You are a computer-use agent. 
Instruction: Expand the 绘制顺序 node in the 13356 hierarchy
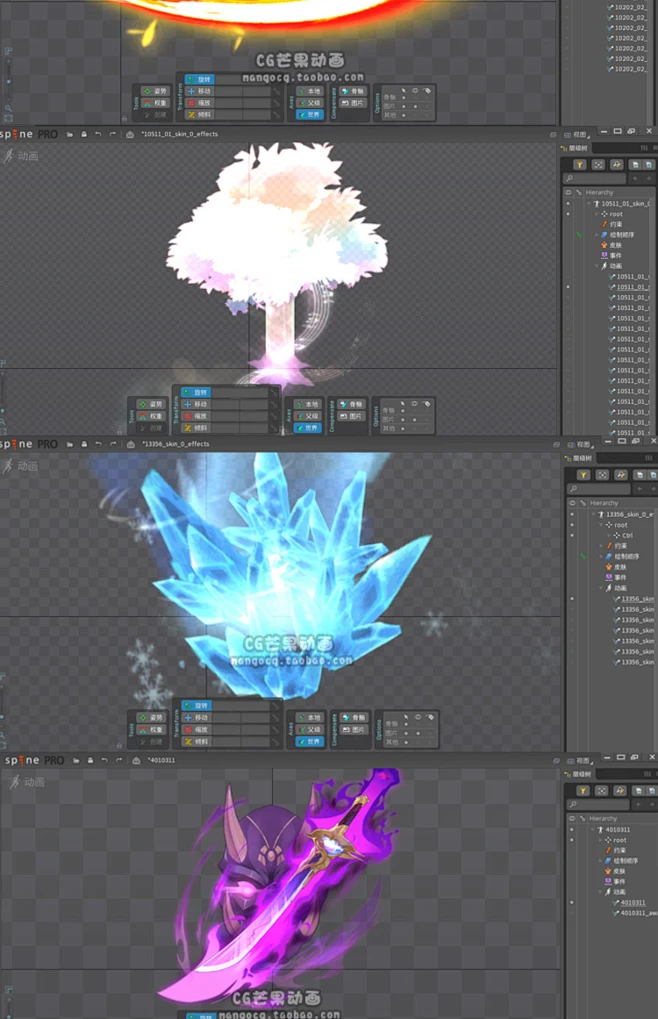point(601,556)
